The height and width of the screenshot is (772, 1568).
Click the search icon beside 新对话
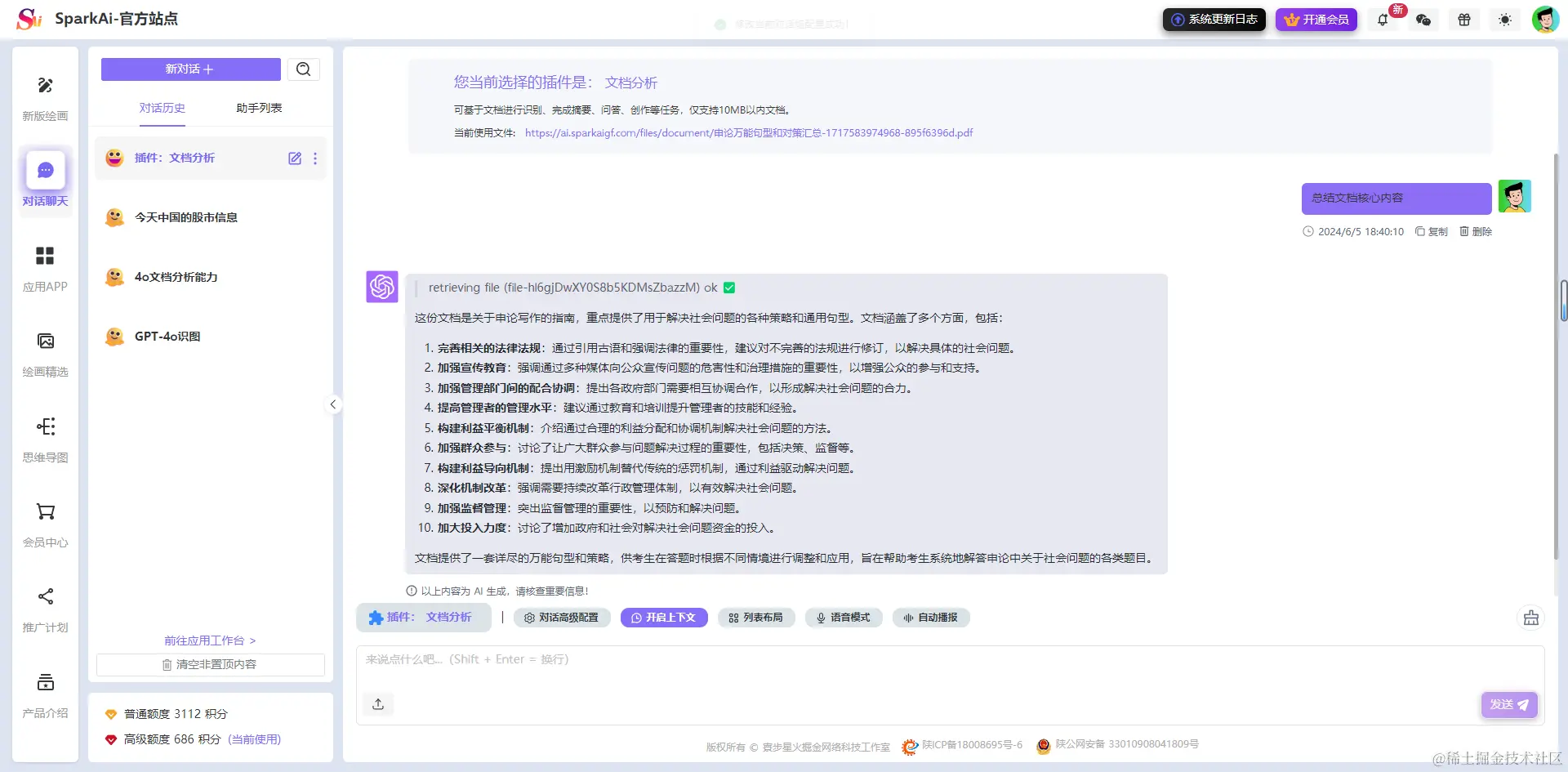point(303,69)
